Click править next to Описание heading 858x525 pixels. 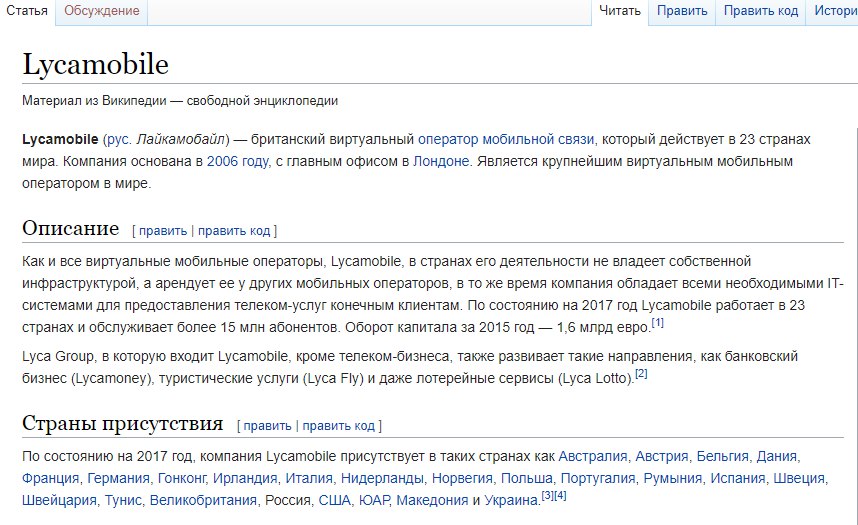[163, 231]
